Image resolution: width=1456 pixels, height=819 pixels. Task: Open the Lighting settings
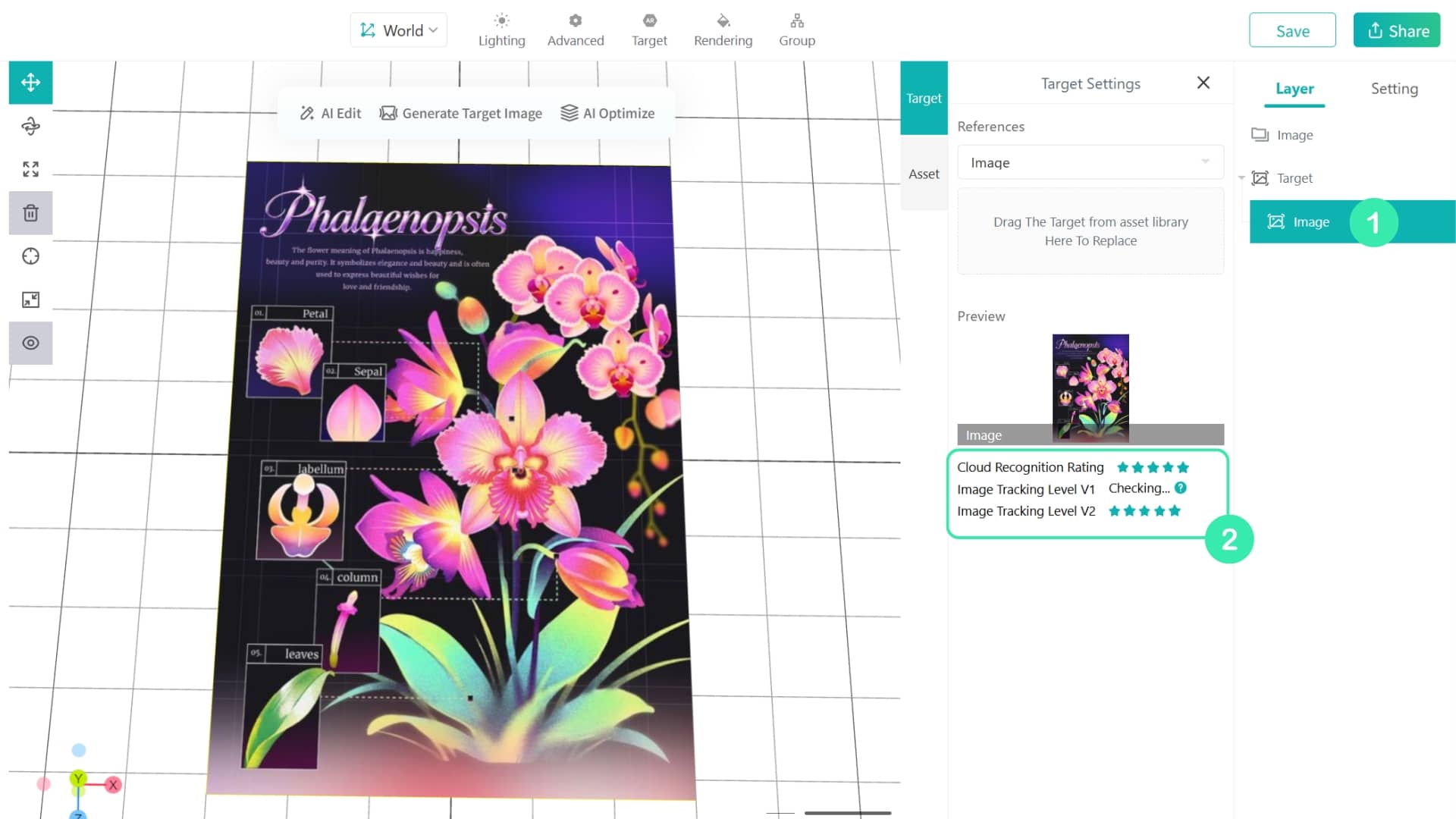(x=501, y=30)
